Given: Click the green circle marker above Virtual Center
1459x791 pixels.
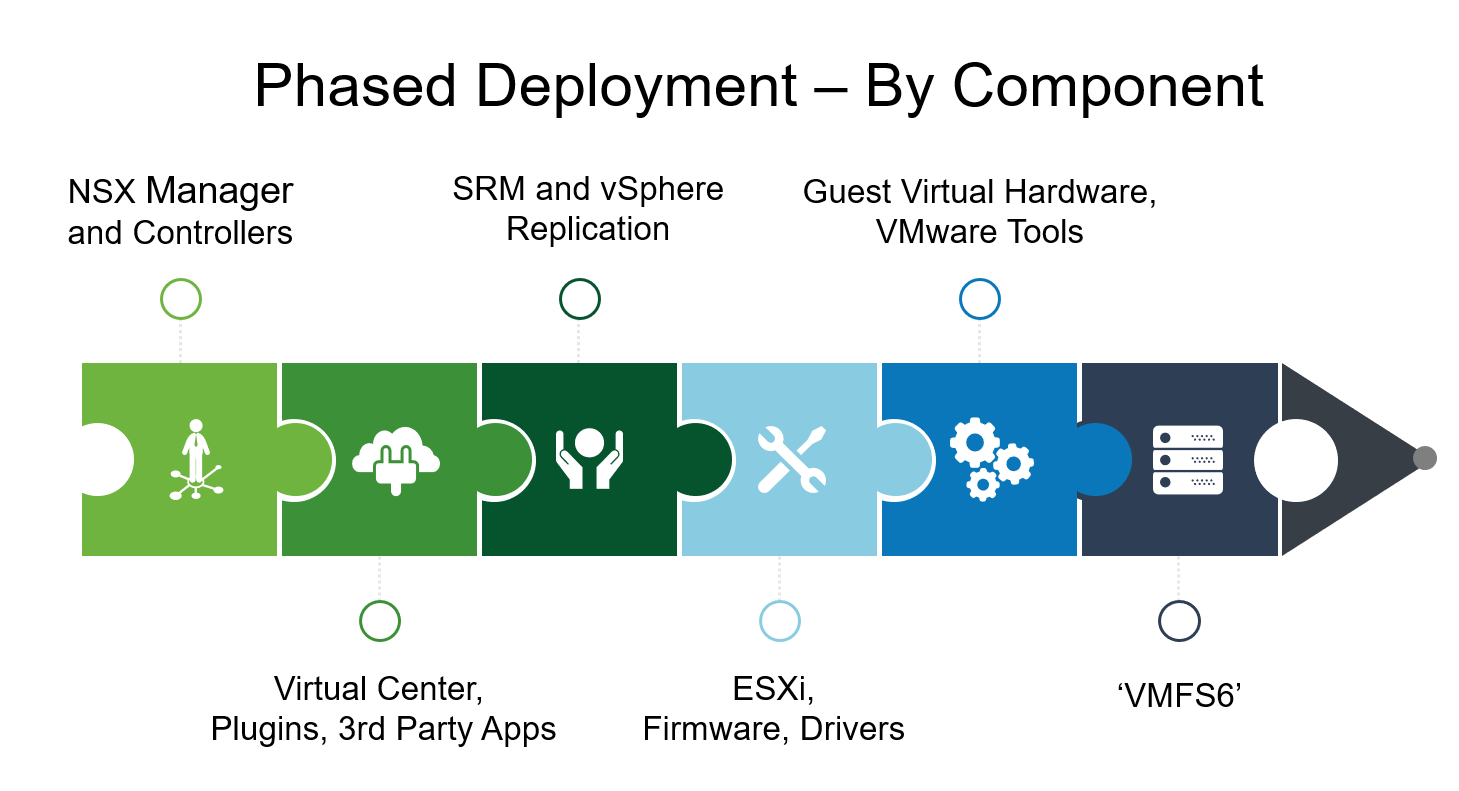Looking at the screenshot, I should pyautogui.click(x=380, y=621).
